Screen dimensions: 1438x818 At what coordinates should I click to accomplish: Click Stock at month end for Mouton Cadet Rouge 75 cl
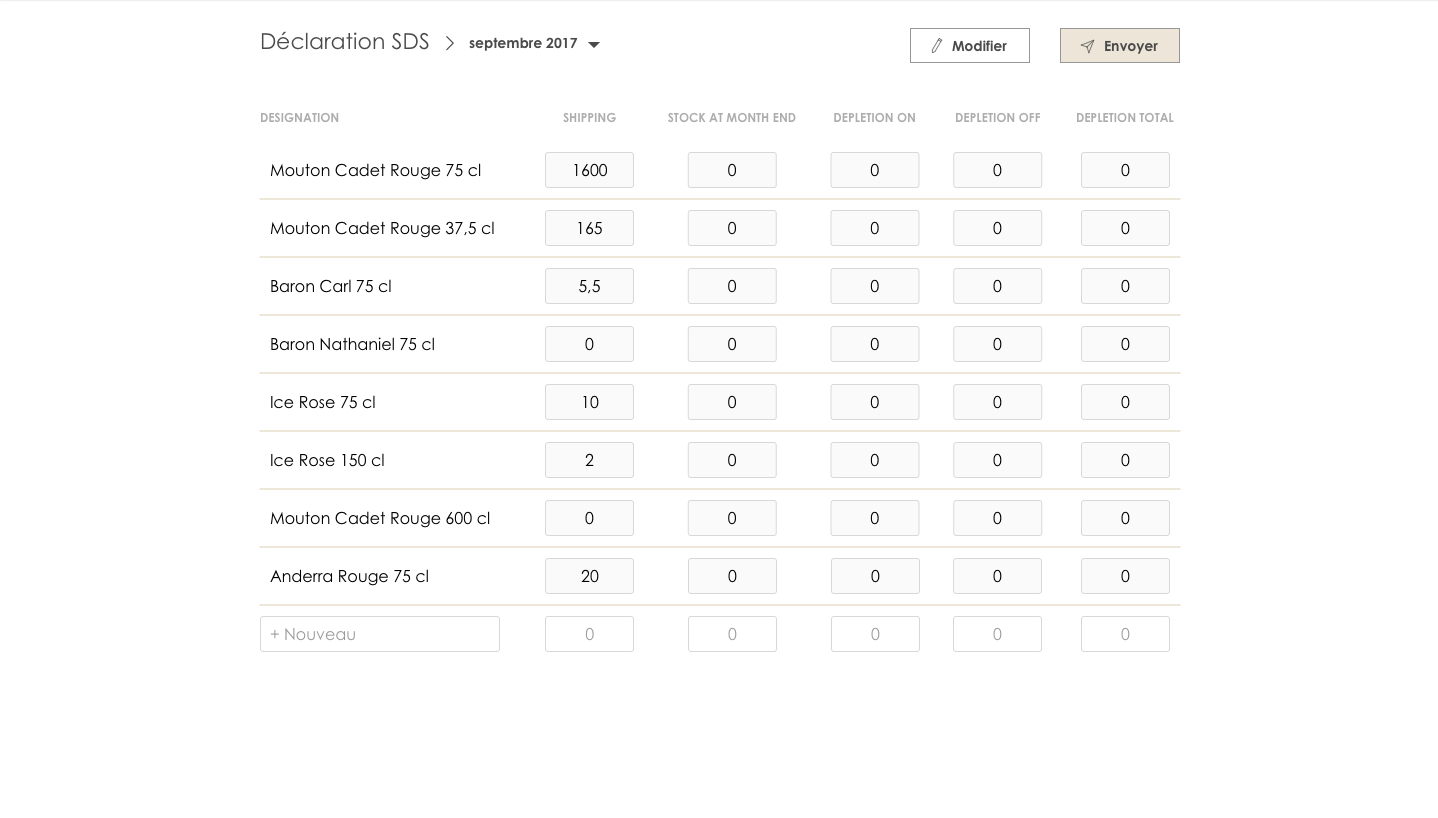[732, 170]
